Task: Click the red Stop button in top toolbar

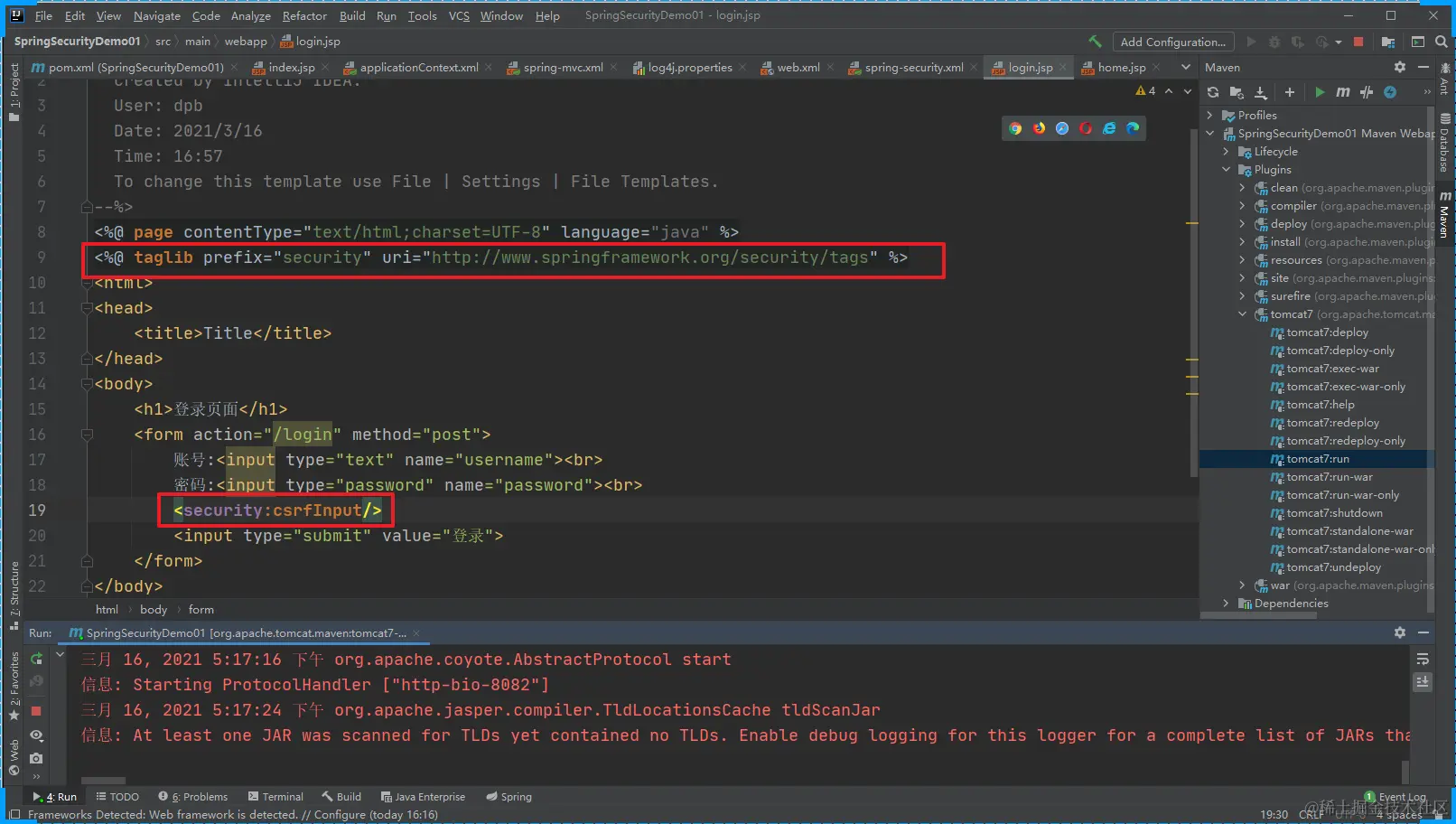Action: click(x=1358, y=42)
